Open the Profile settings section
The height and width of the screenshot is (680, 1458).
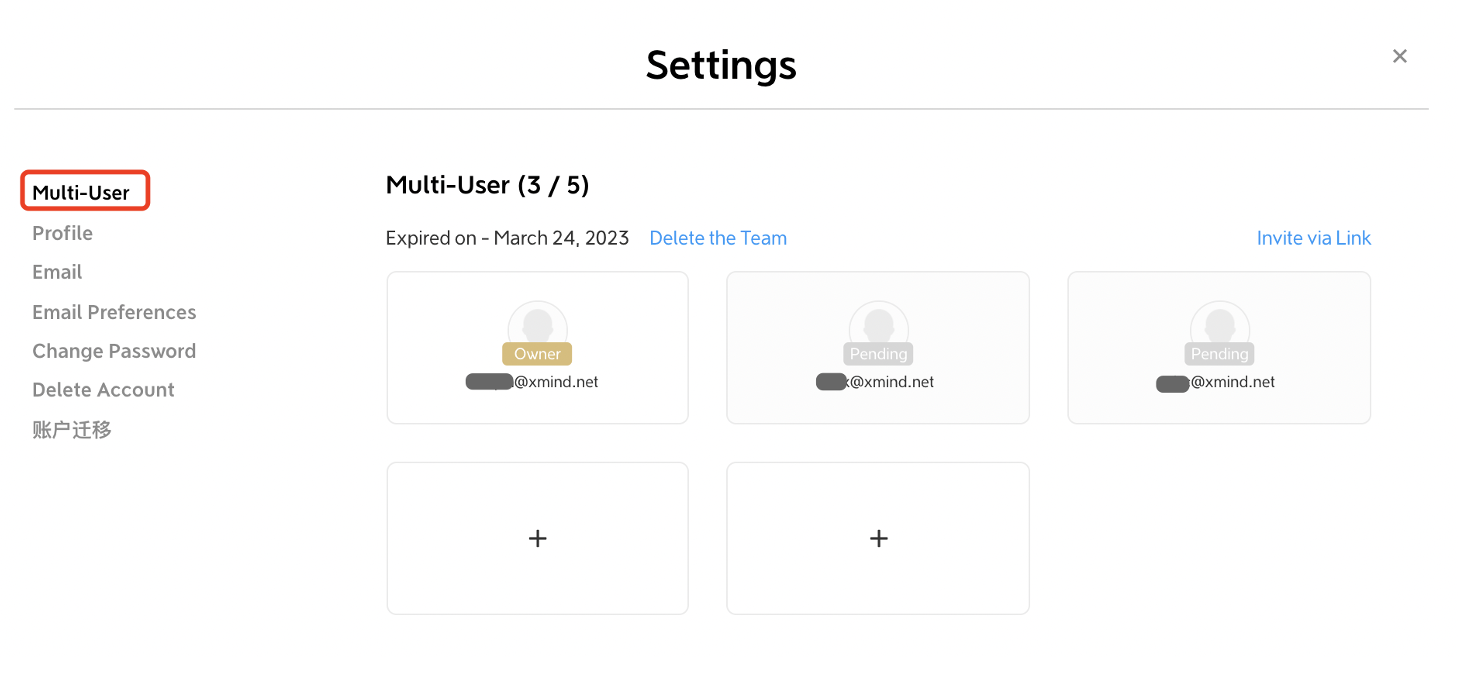pos(62,233)
